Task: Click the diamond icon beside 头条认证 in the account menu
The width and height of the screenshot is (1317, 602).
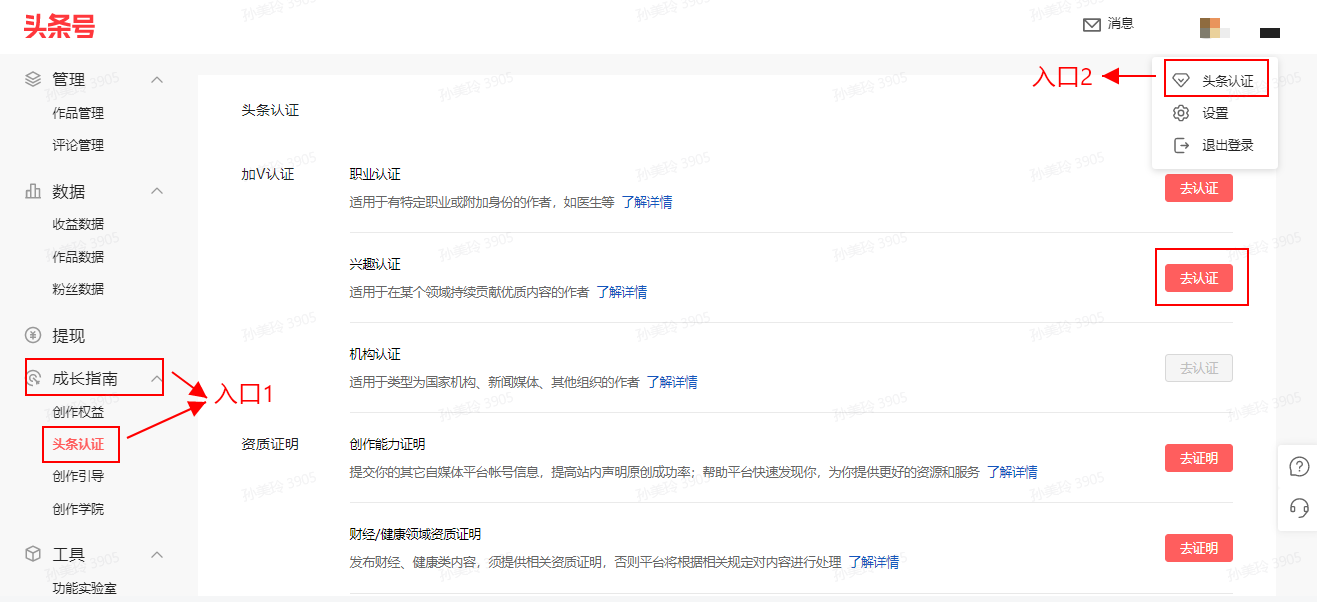Action: [x=1181, y=81]
